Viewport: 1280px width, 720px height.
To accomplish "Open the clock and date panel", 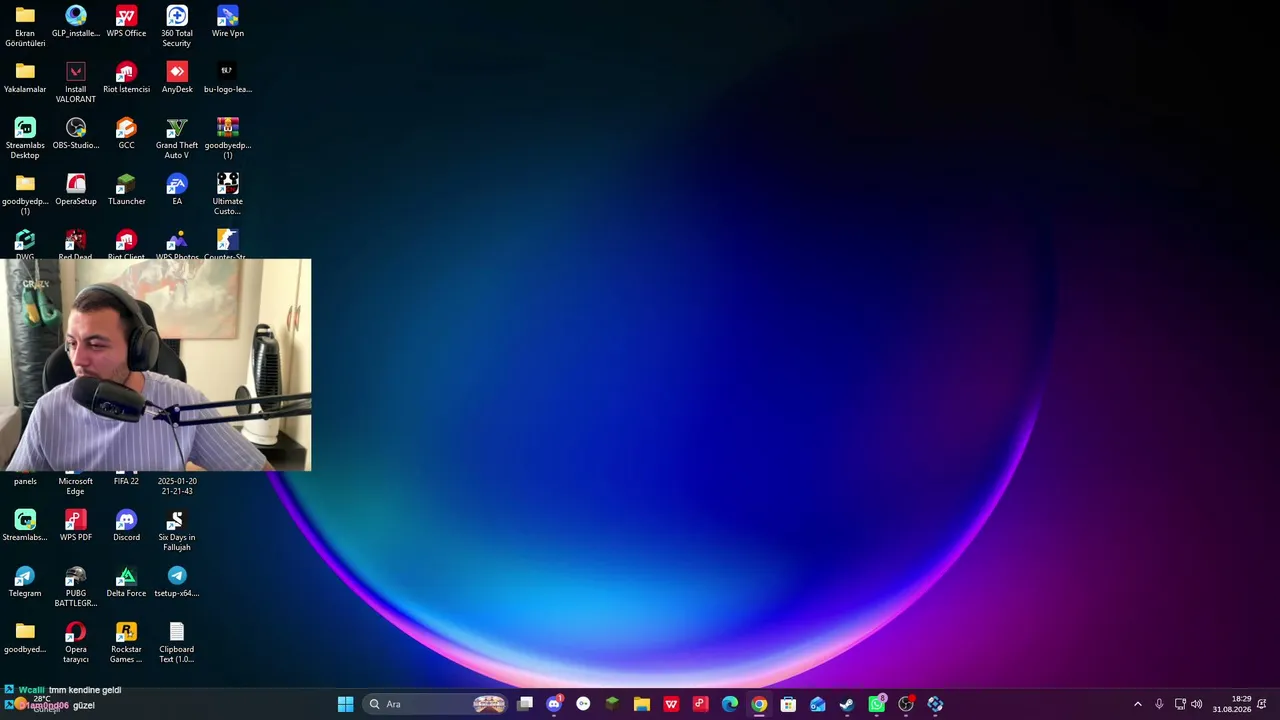I will (x=1232, y=704).
